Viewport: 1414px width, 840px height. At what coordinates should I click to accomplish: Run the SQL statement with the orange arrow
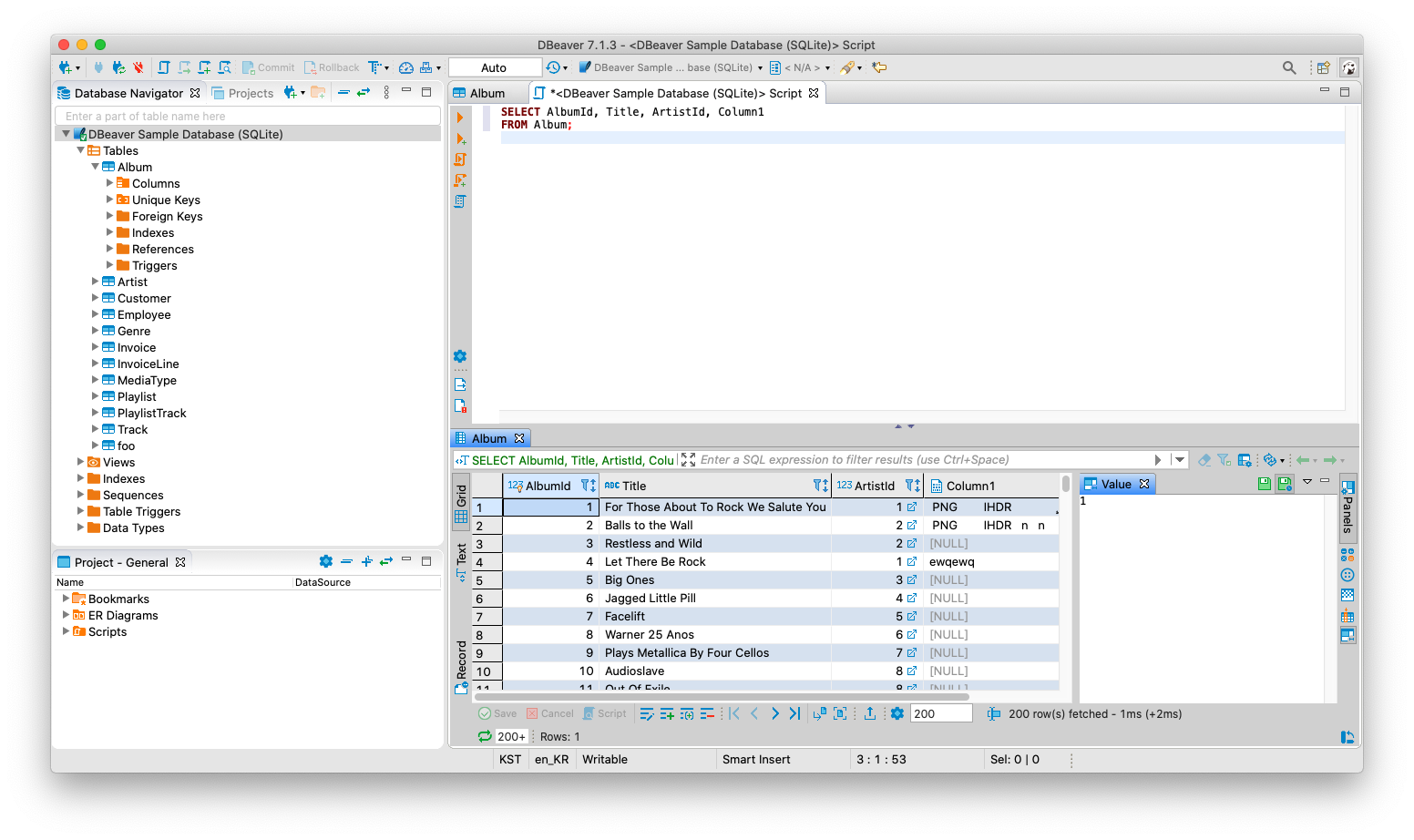pos(460,118)
